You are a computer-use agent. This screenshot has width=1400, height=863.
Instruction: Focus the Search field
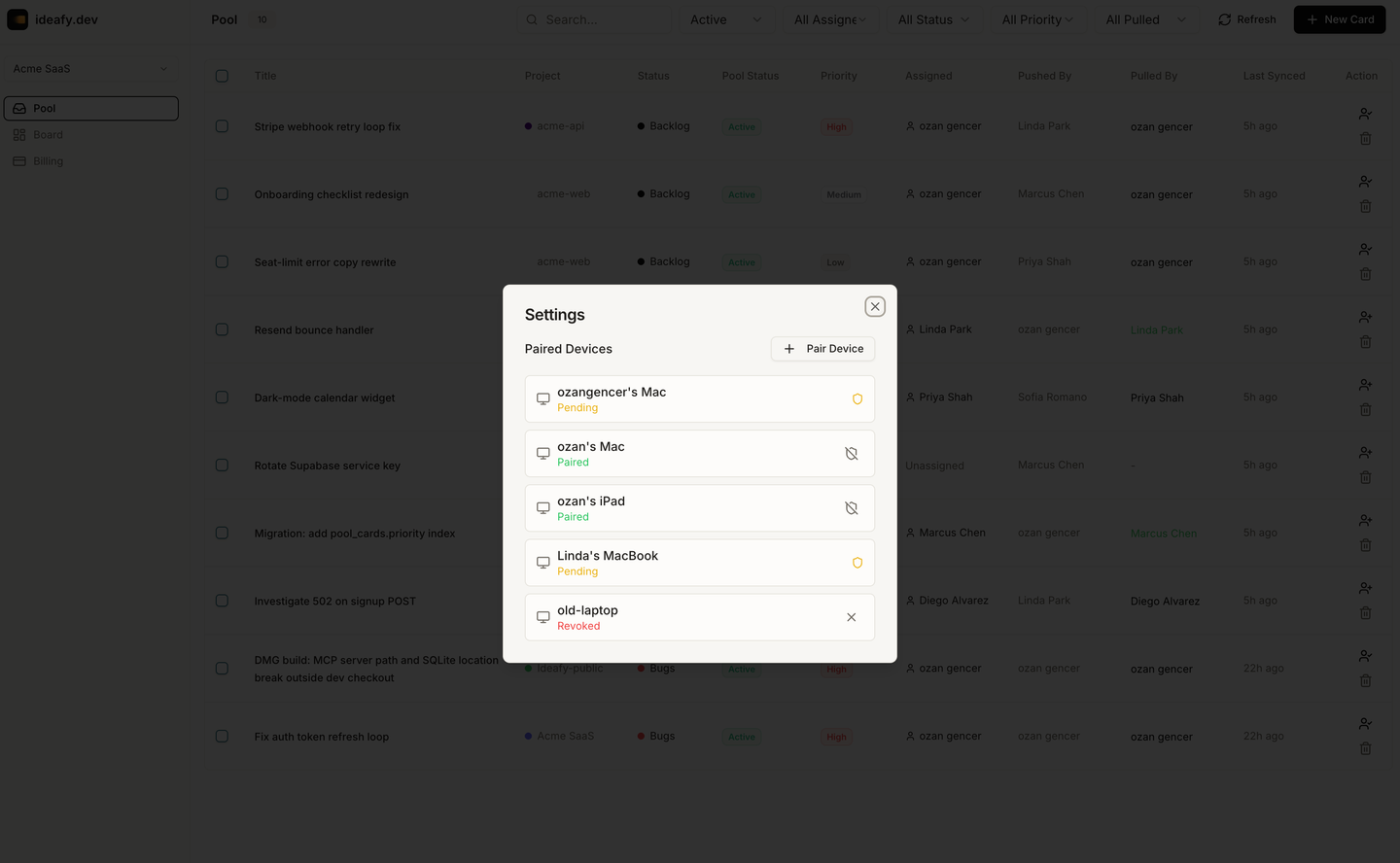point(595,19)
